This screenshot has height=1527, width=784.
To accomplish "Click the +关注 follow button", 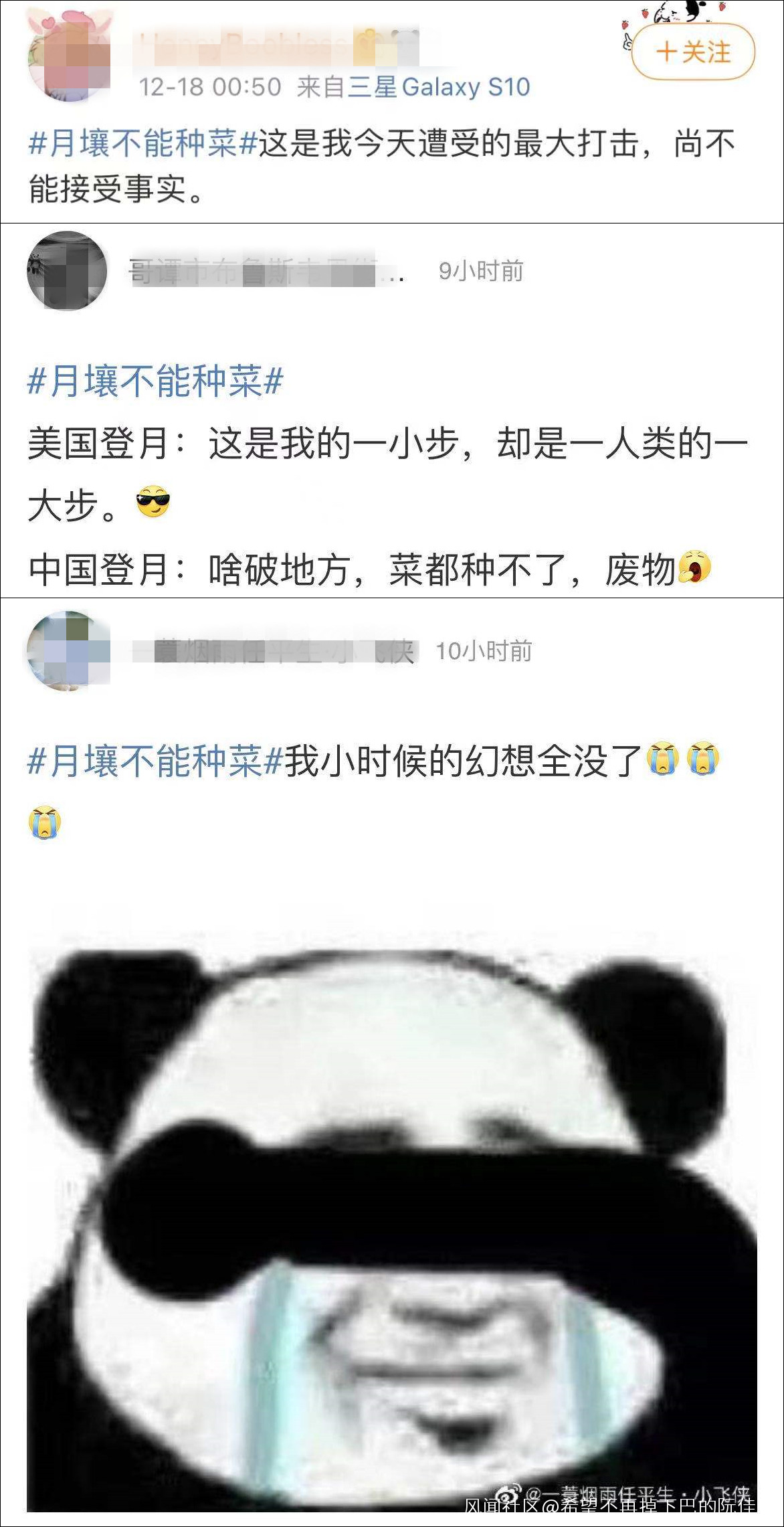I will (693, 52).
